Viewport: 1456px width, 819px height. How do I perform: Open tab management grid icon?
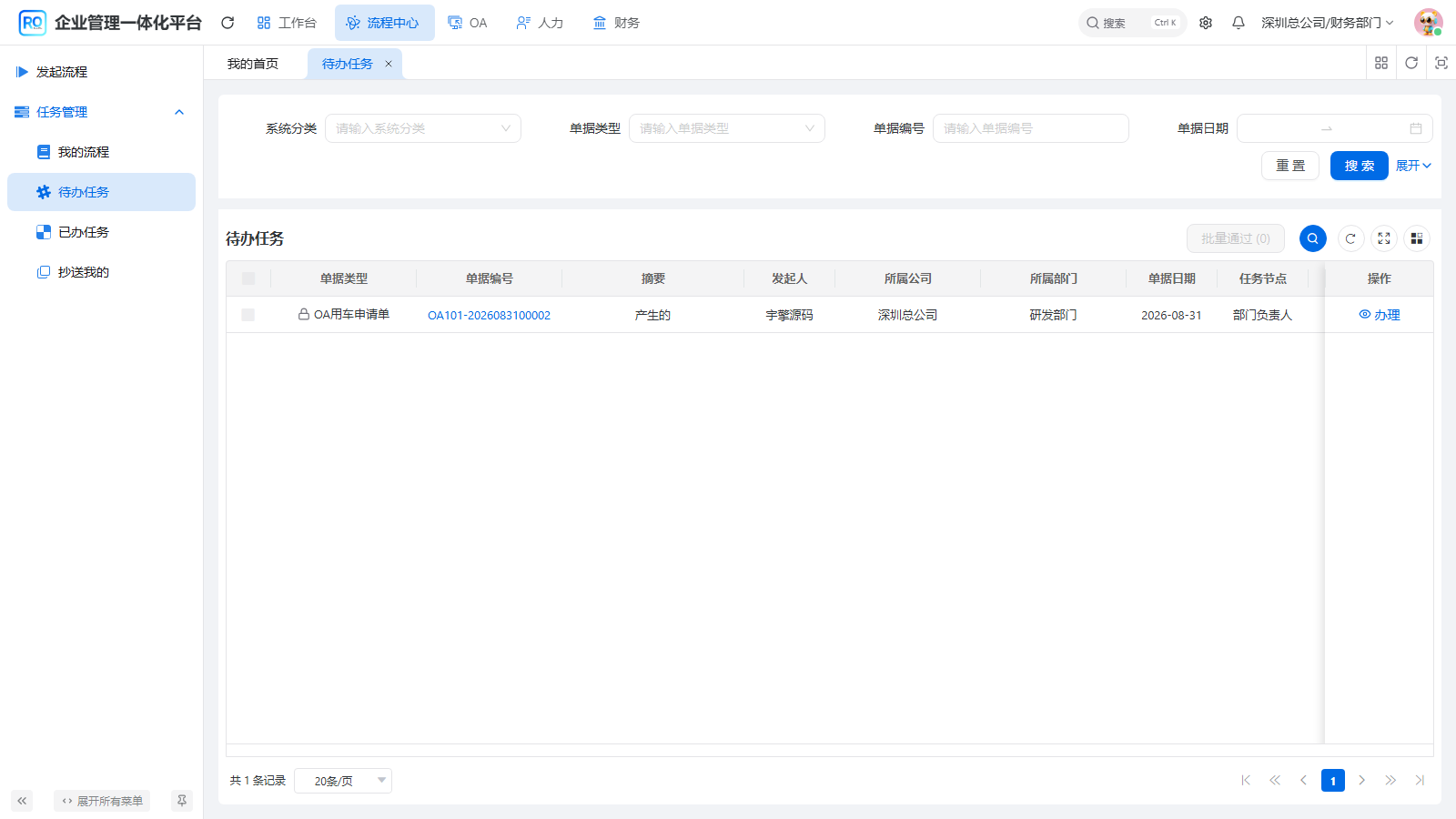pos(1381,63)
